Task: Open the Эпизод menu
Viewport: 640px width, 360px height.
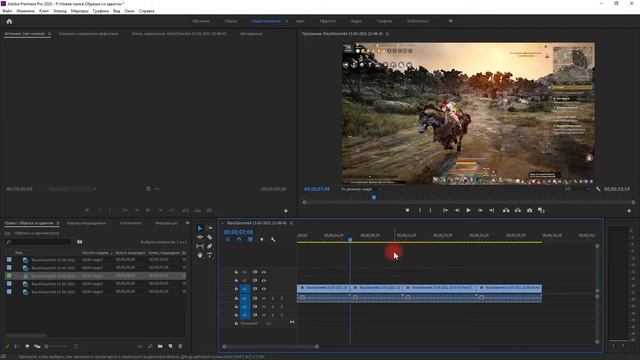Action: (x=60, y=11)
